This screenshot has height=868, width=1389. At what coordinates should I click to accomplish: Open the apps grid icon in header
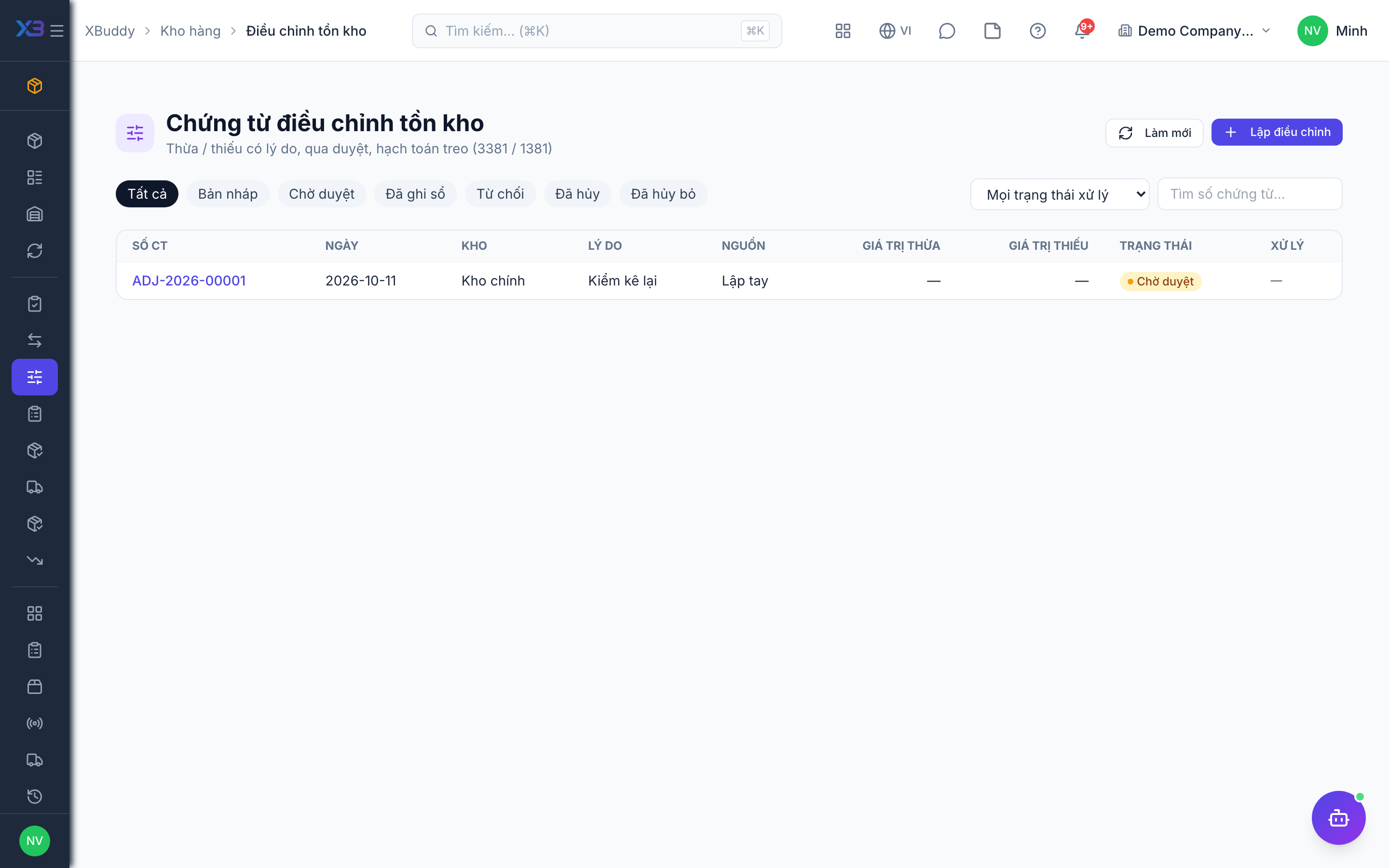tap(843, 30)
